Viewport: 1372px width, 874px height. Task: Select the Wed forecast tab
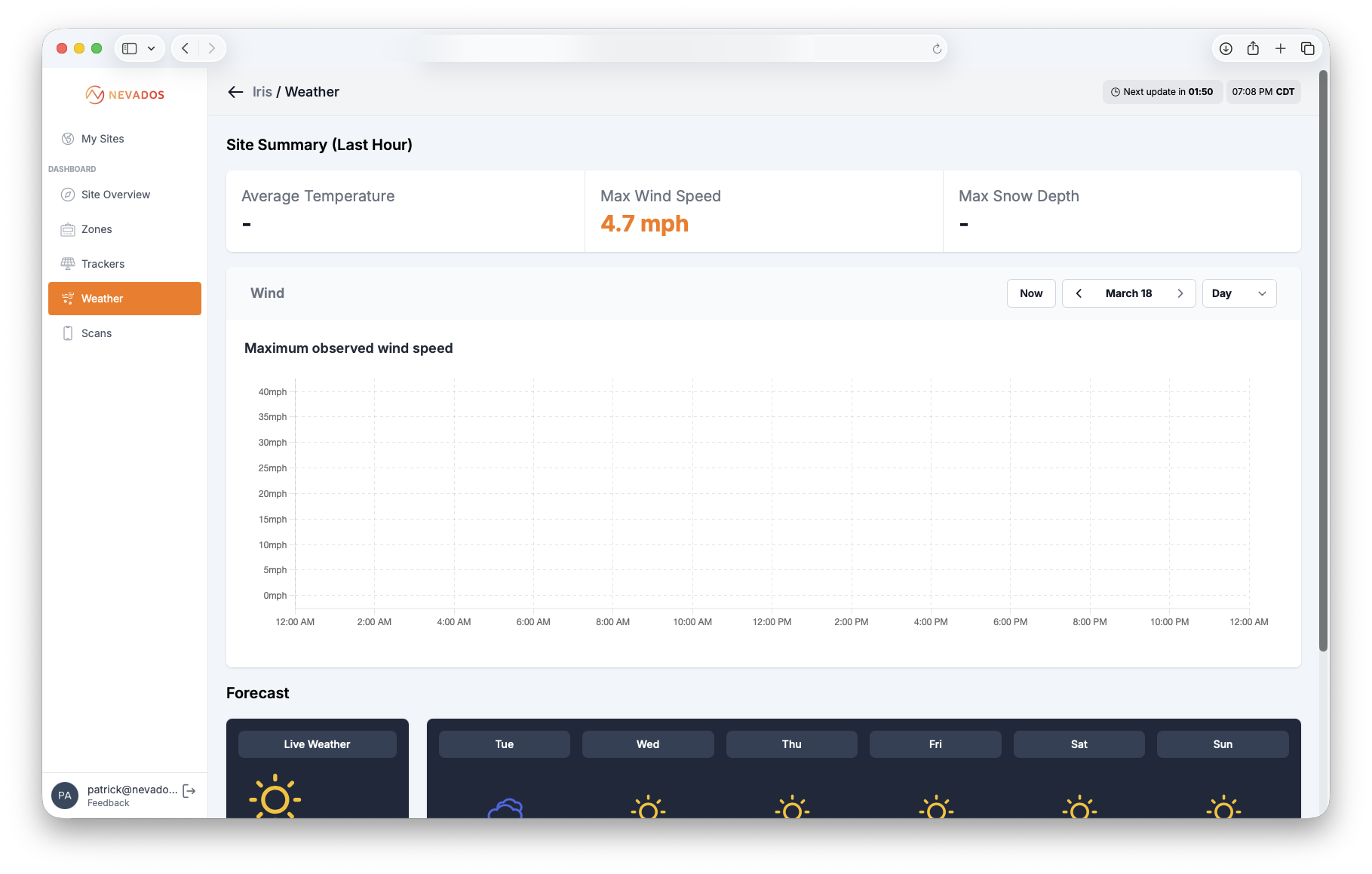(x=647, y=744)
